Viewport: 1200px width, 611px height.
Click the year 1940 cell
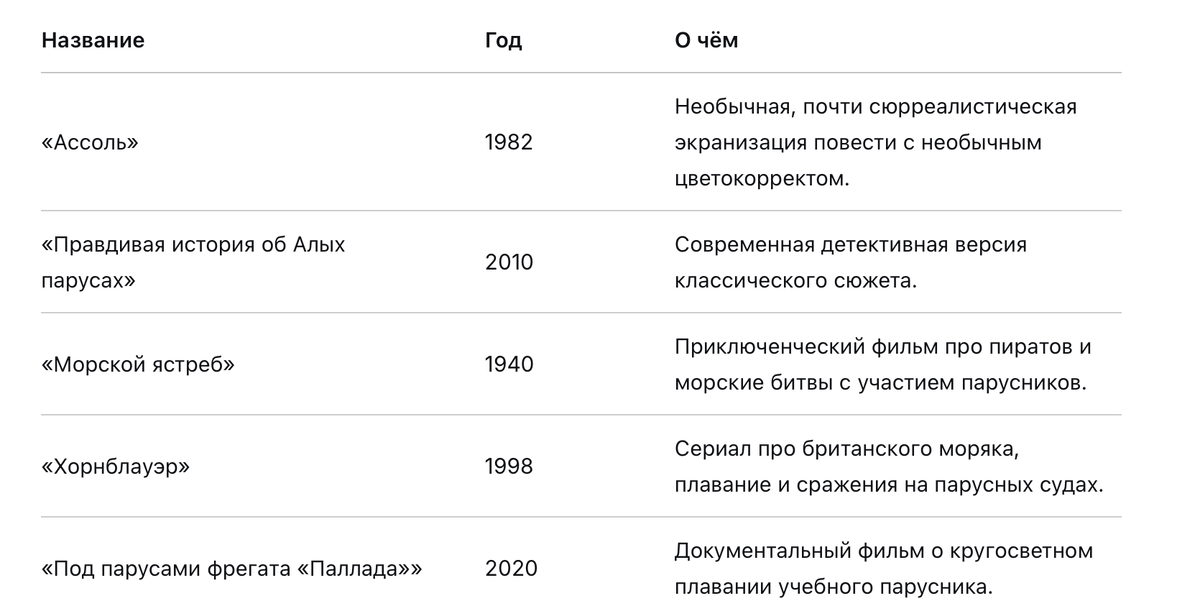pyautogui.click(x=509, y=364)
